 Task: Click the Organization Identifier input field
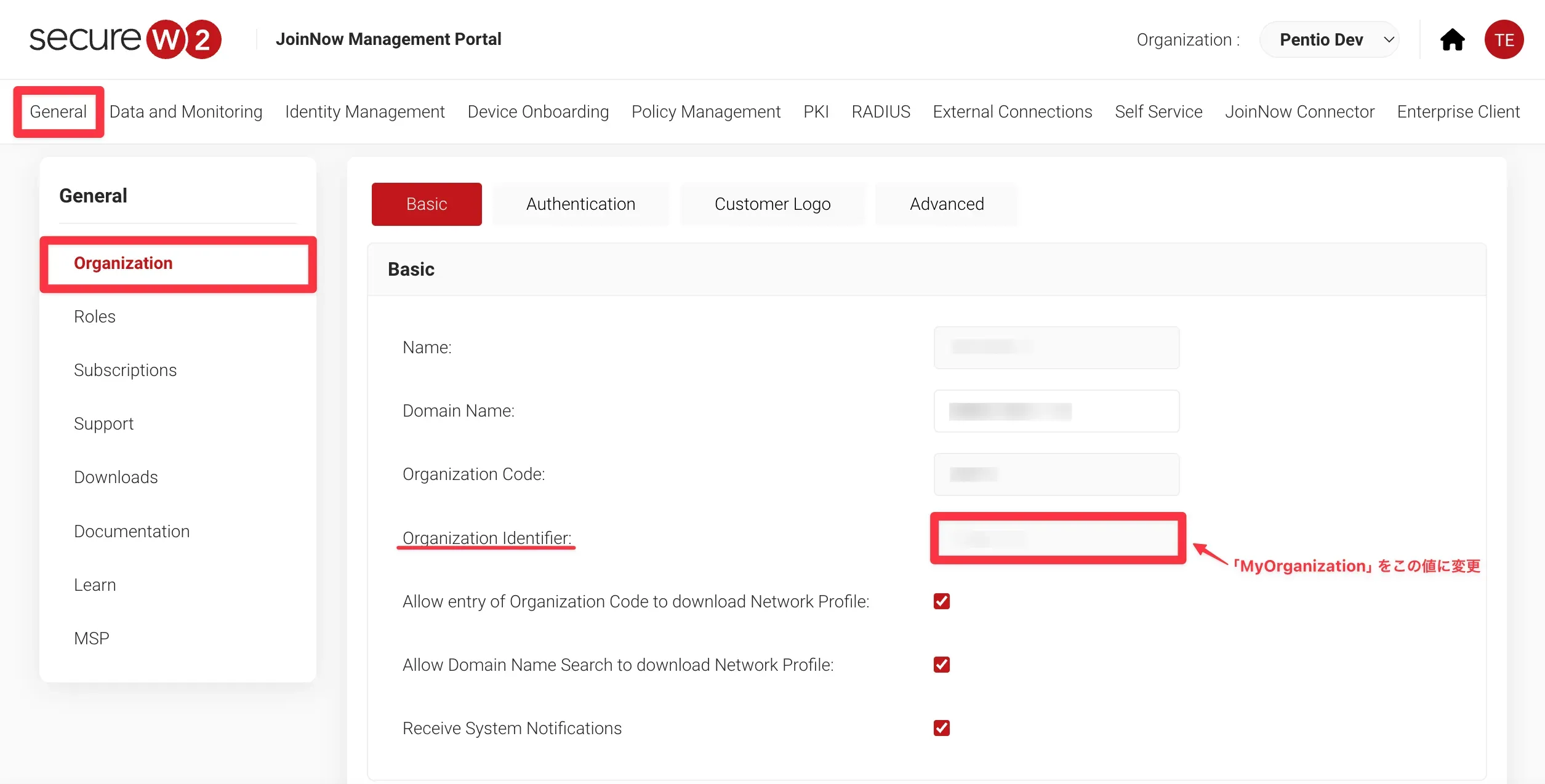pyautogui.click(x=1057, y=538)
